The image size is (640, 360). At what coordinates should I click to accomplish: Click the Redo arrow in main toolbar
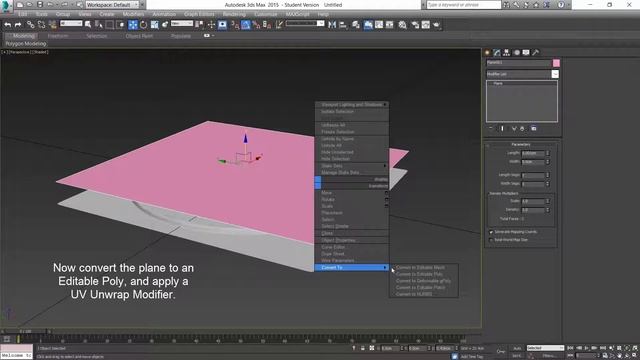click(x=18, y=25)
